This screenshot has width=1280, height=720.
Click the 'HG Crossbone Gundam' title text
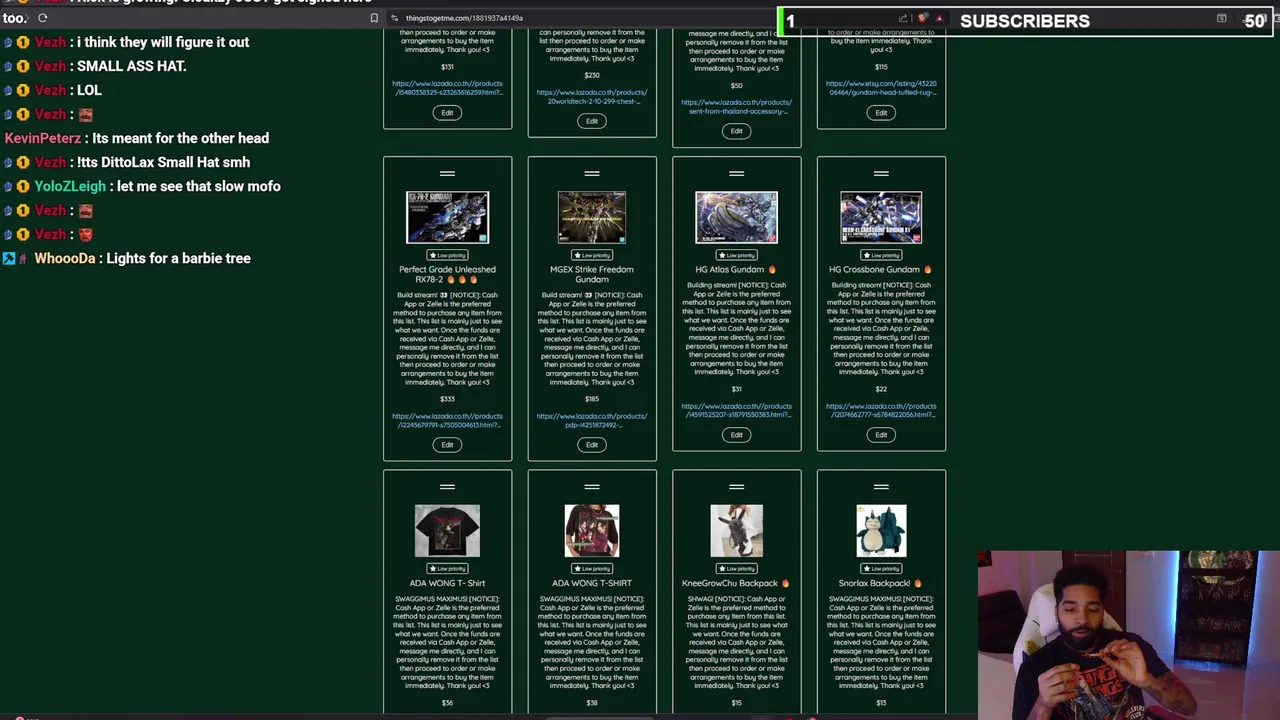tap(874, 269)
